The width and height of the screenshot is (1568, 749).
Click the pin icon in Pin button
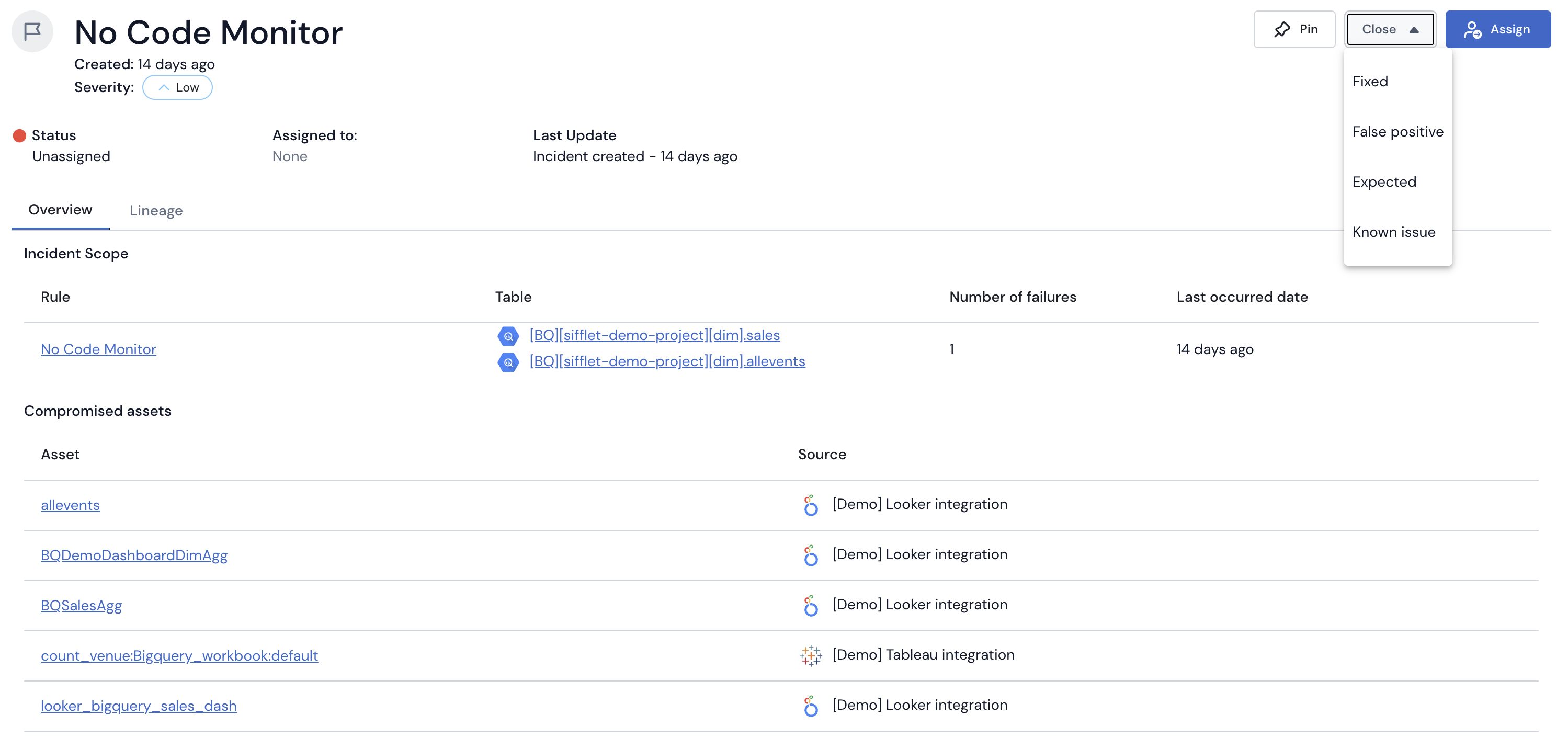[1282, 29]
